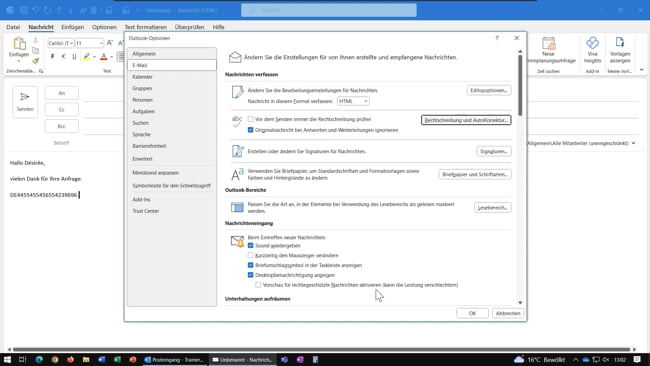Check 'Vor dem Senden immer die Rechtschreibung prüfen'

(250, 119)
